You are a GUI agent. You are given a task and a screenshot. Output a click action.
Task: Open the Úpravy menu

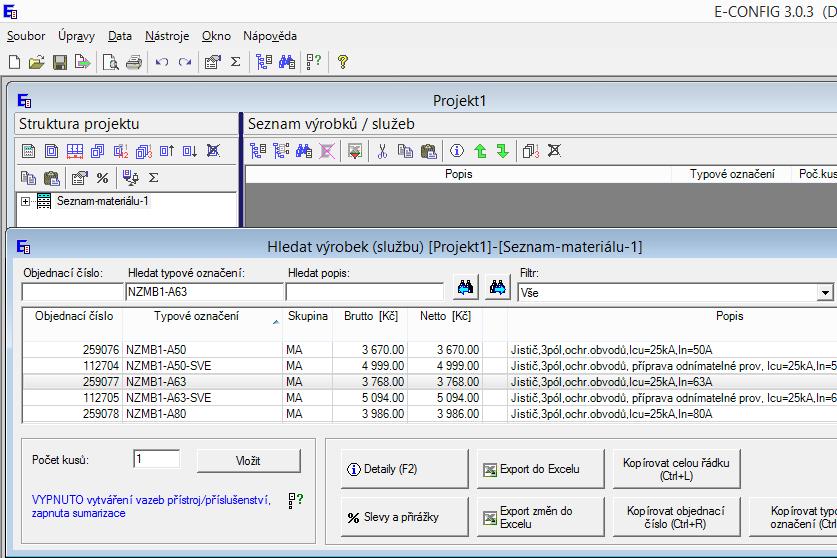coord(76,36)
